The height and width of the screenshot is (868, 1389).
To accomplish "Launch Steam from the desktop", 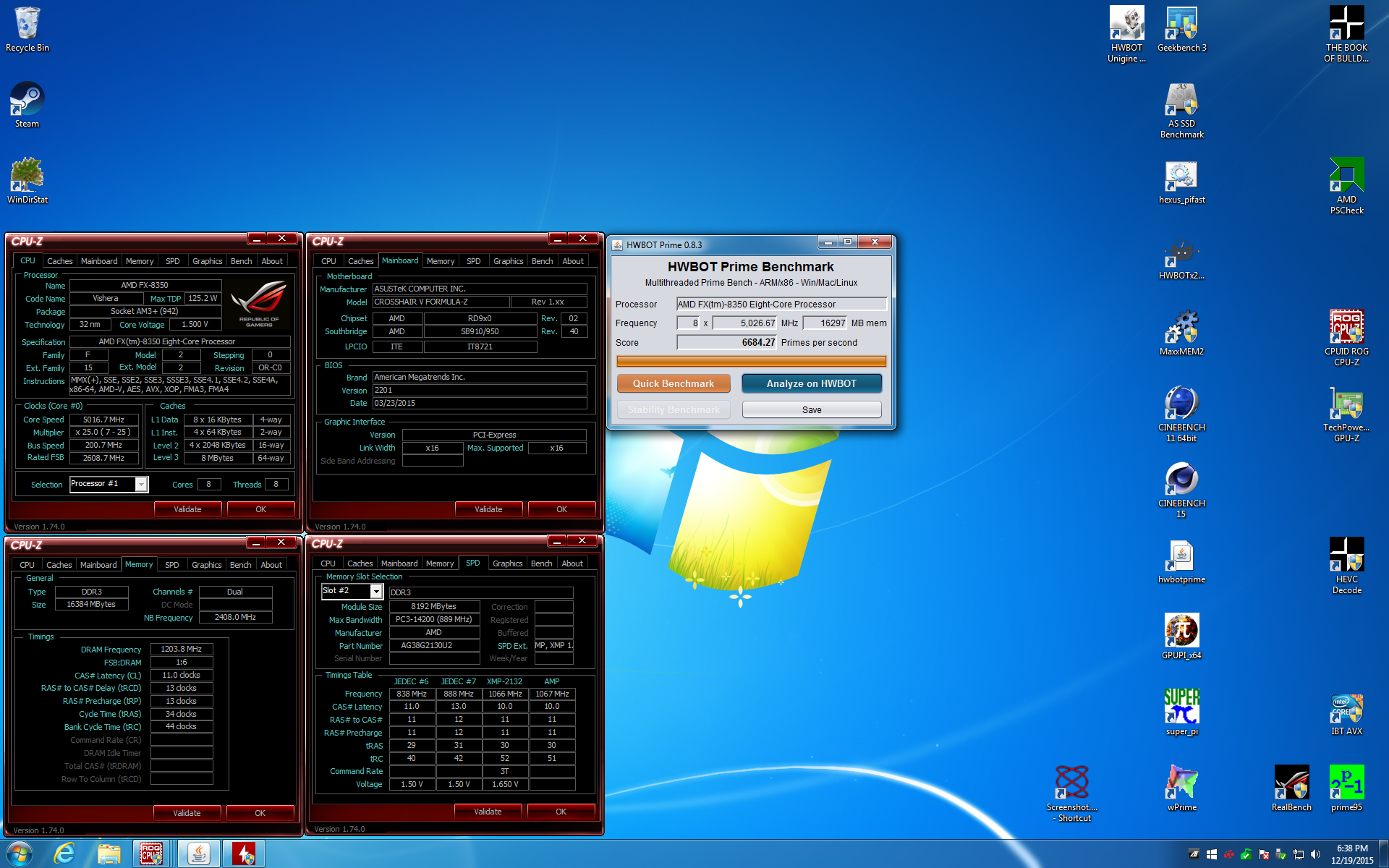I will pyautogui.click(x=27, y=106).
